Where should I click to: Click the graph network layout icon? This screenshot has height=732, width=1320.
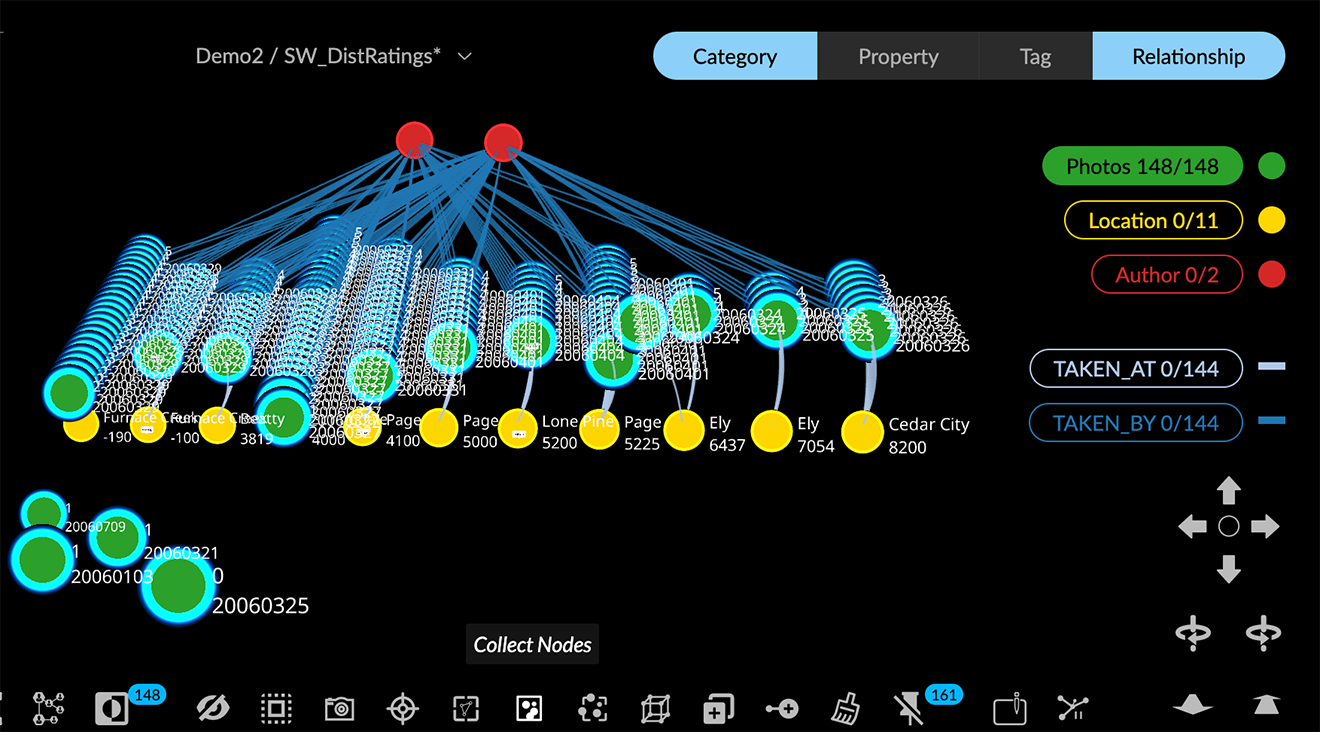click(x=47, y=709)
